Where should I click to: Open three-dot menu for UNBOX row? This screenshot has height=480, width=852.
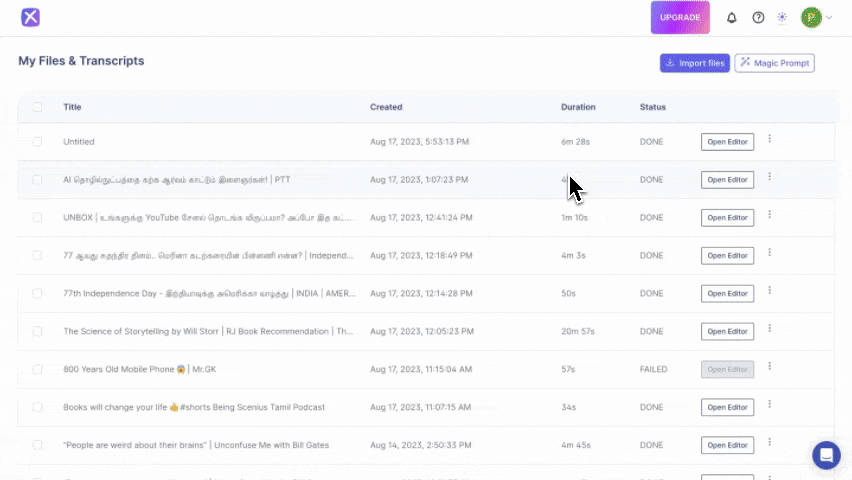[769, 215]
